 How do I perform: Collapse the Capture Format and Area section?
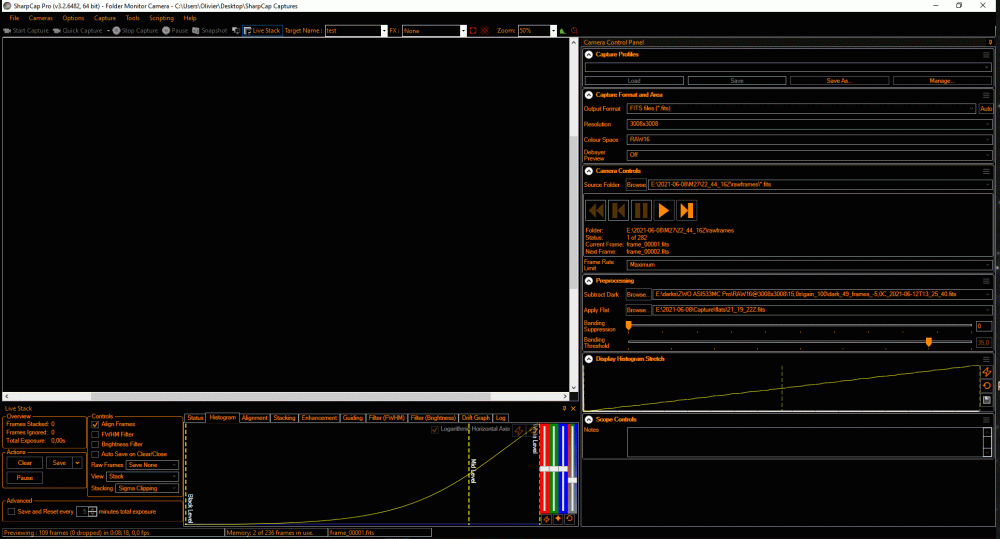point(589,95)
